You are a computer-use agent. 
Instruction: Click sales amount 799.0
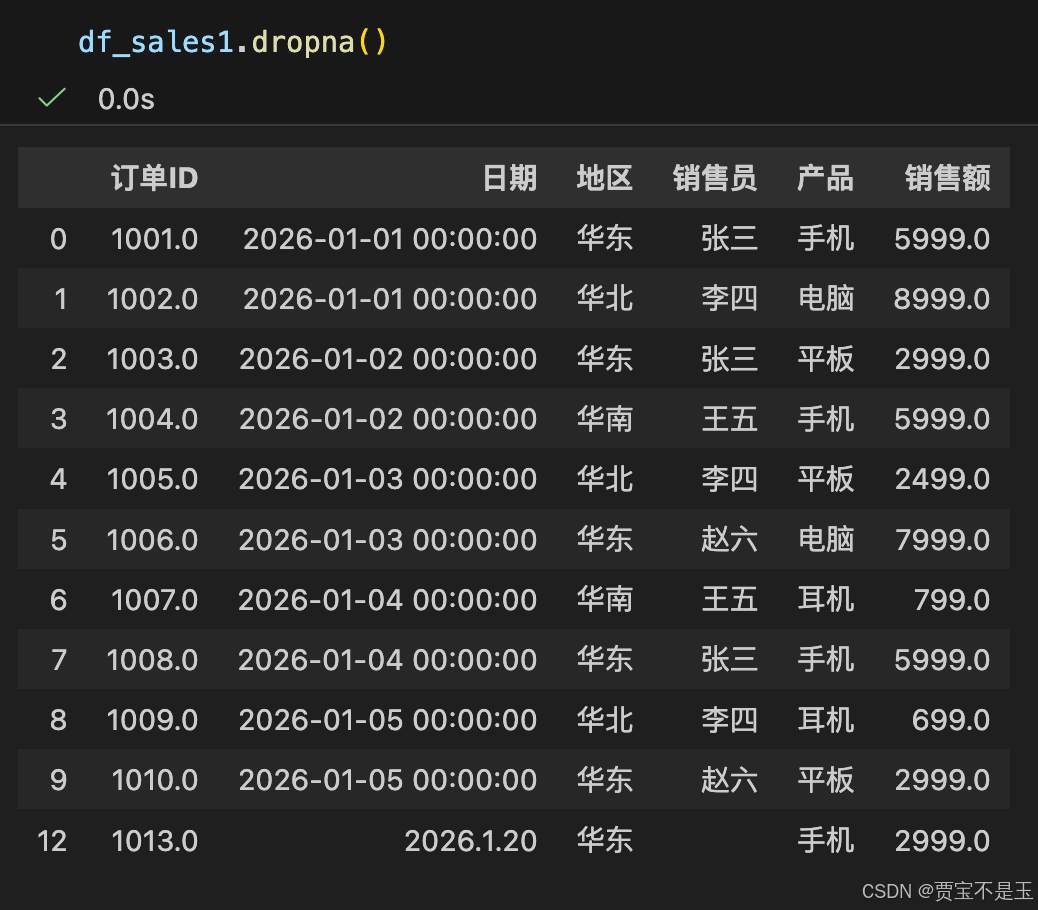tap(952, 600)
